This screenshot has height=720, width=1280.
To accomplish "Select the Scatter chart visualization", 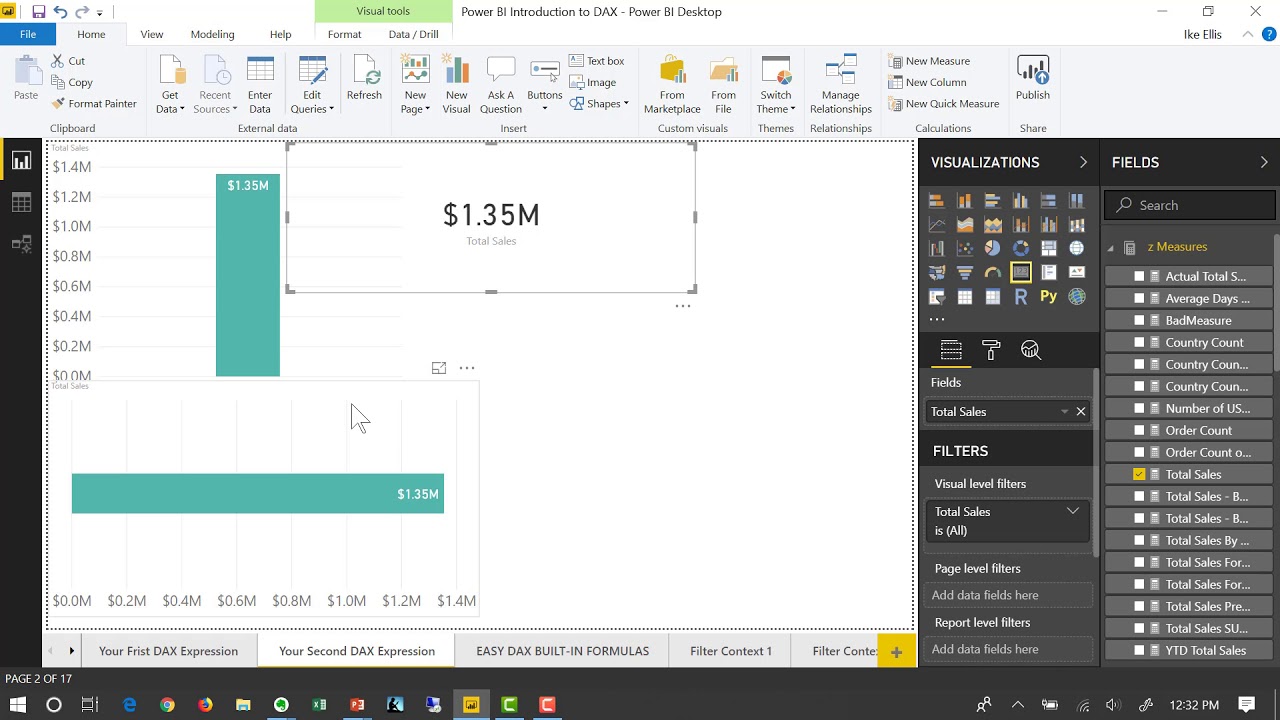I will pyautogui.click(x=965, y=248).
